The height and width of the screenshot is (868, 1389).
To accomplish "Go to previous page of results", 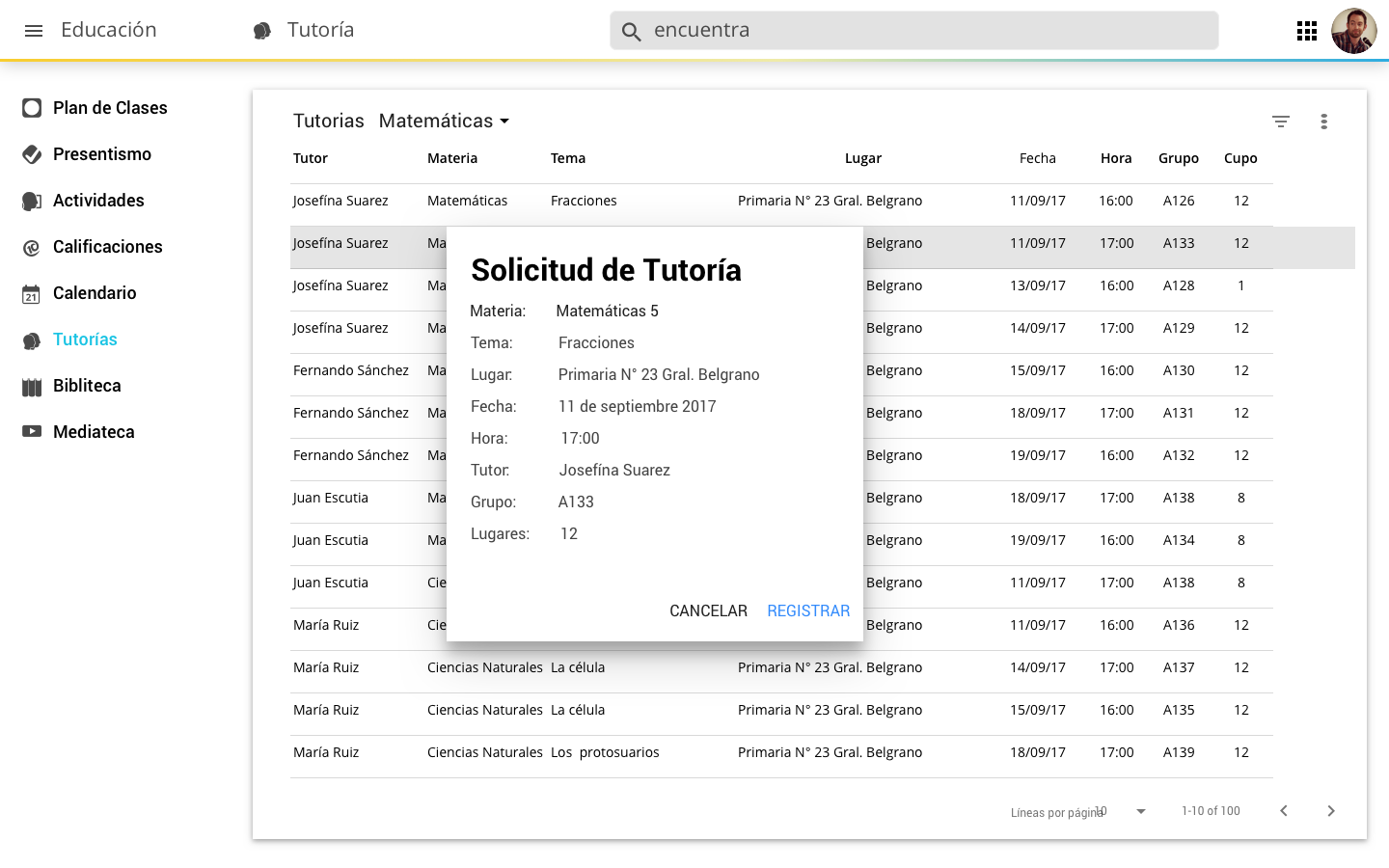I will (1284, 811).
